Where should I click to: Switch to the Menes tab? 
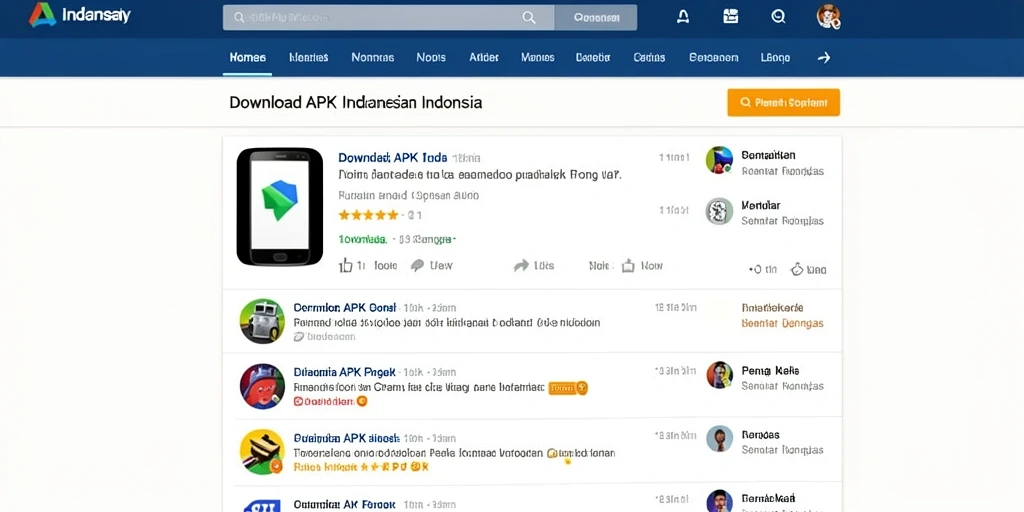[x=537, y=57]
